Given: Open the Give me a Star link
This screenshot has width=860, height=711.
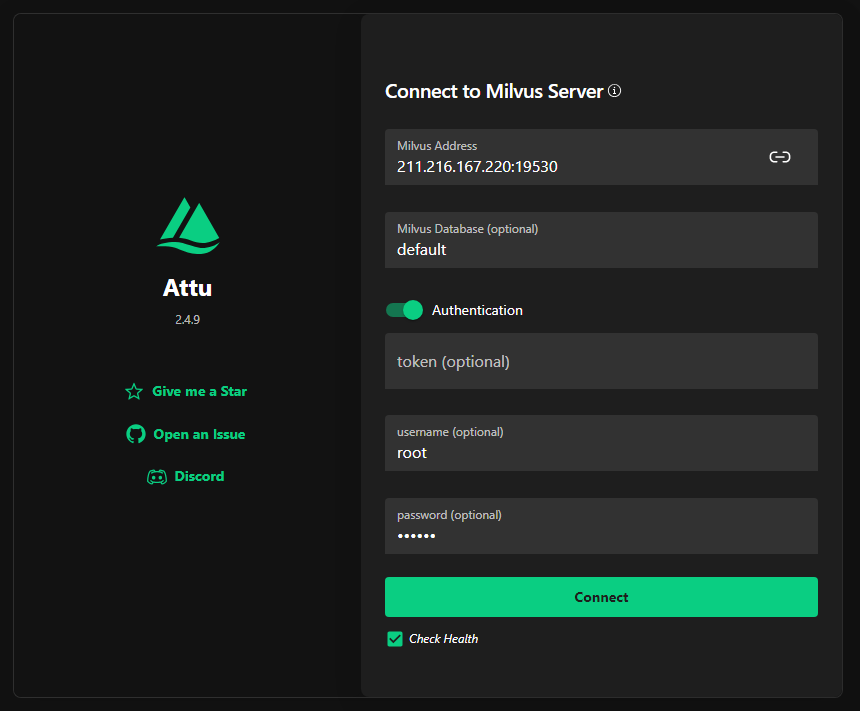Looking at the screenshot, I should tap(186, 392).
